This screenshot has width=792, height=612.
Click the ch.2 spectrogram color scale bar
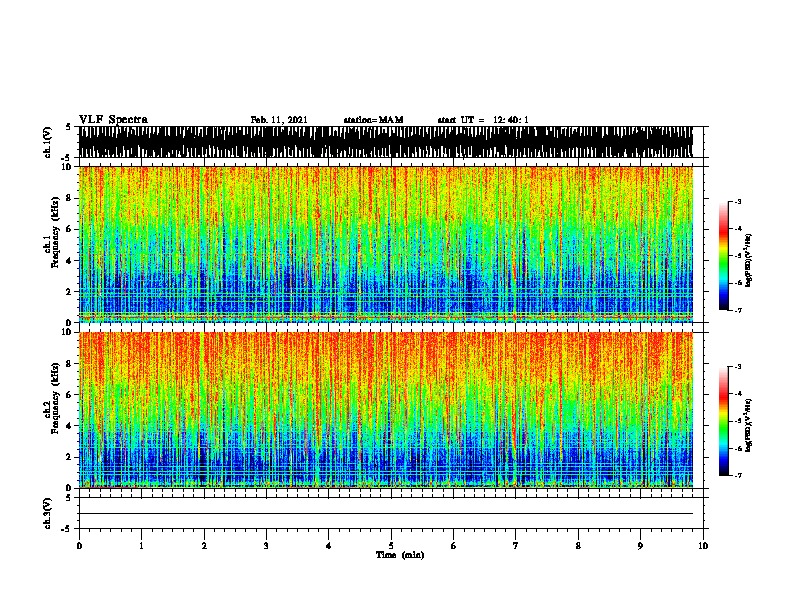pyautogui.click(x=724, y=421)
